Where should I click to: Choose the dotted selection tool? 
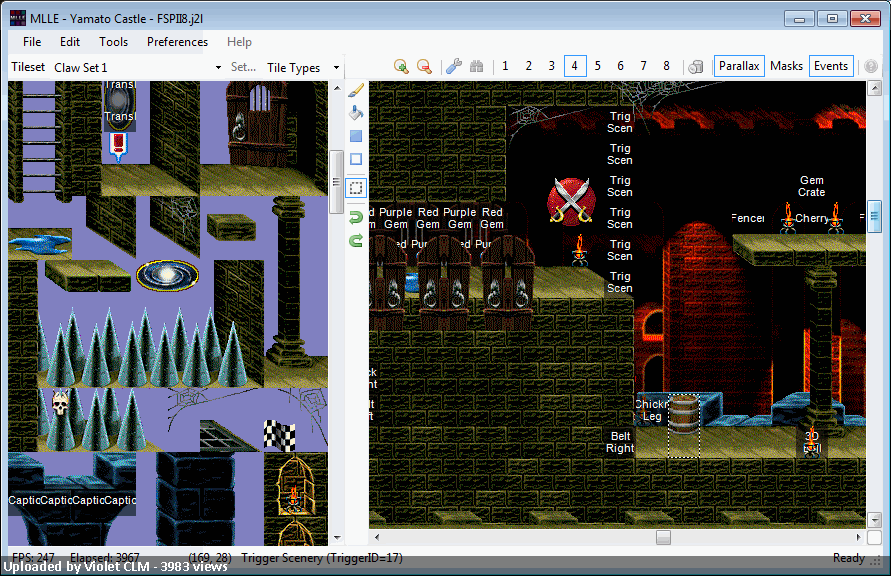(x=356, y=188)
